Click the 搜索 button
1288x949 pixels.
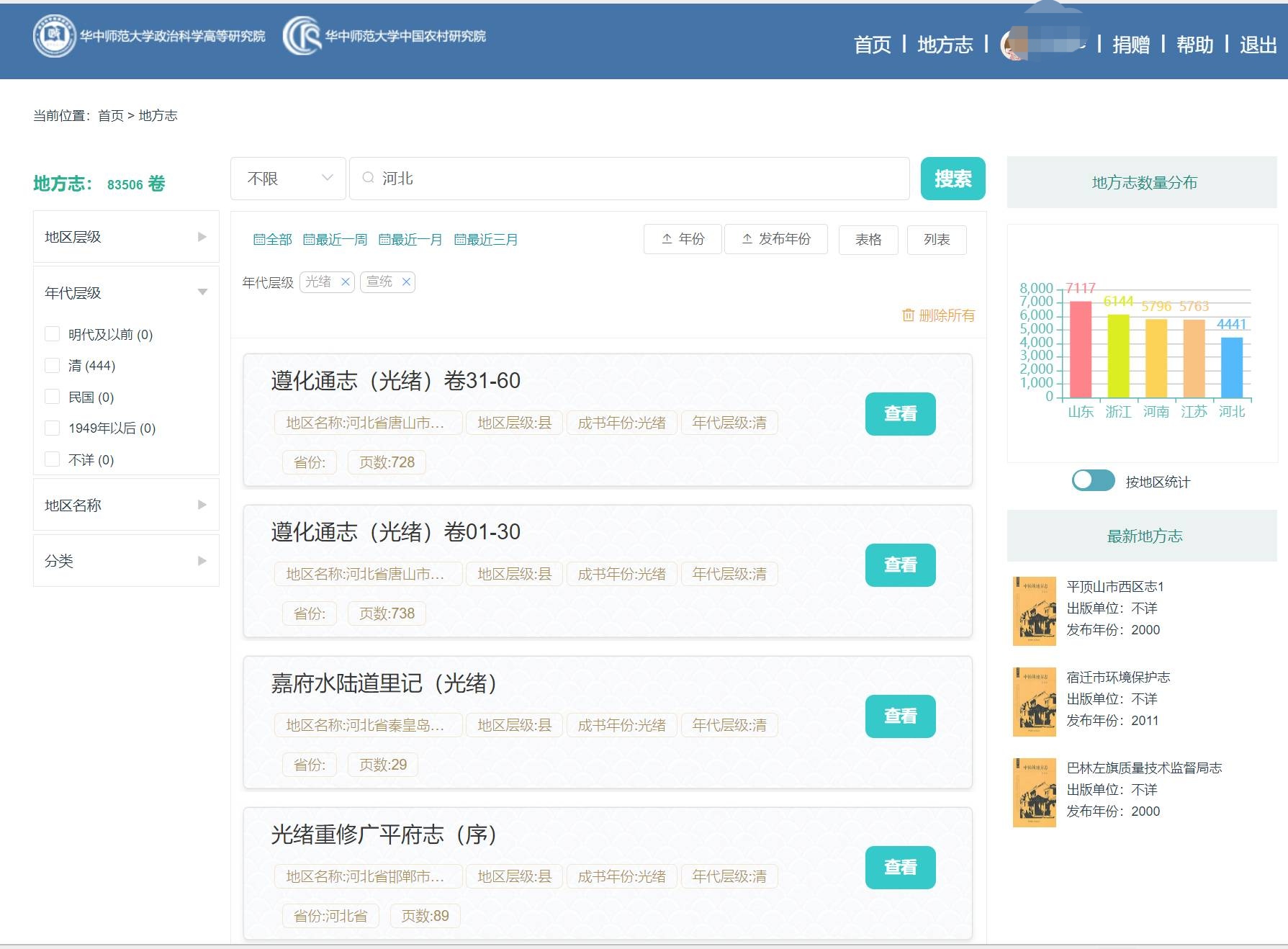coord(953,179)
